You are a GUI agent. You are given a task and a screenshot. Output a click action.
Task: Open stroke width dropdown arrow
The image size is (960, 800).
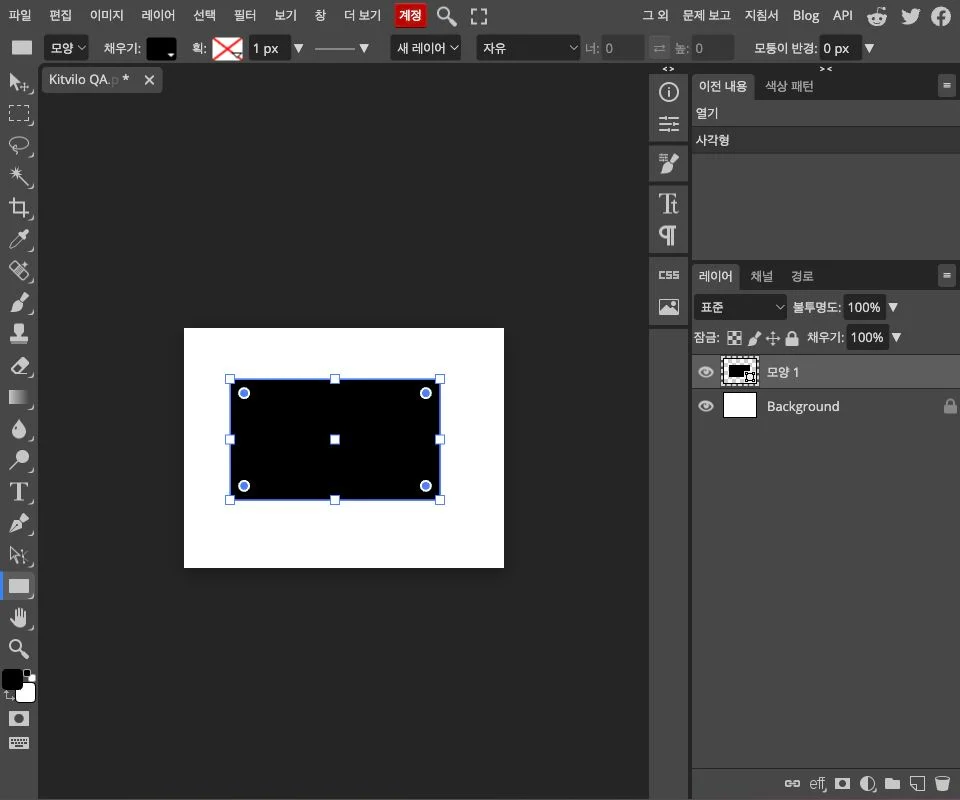click(x=299, y=48)
